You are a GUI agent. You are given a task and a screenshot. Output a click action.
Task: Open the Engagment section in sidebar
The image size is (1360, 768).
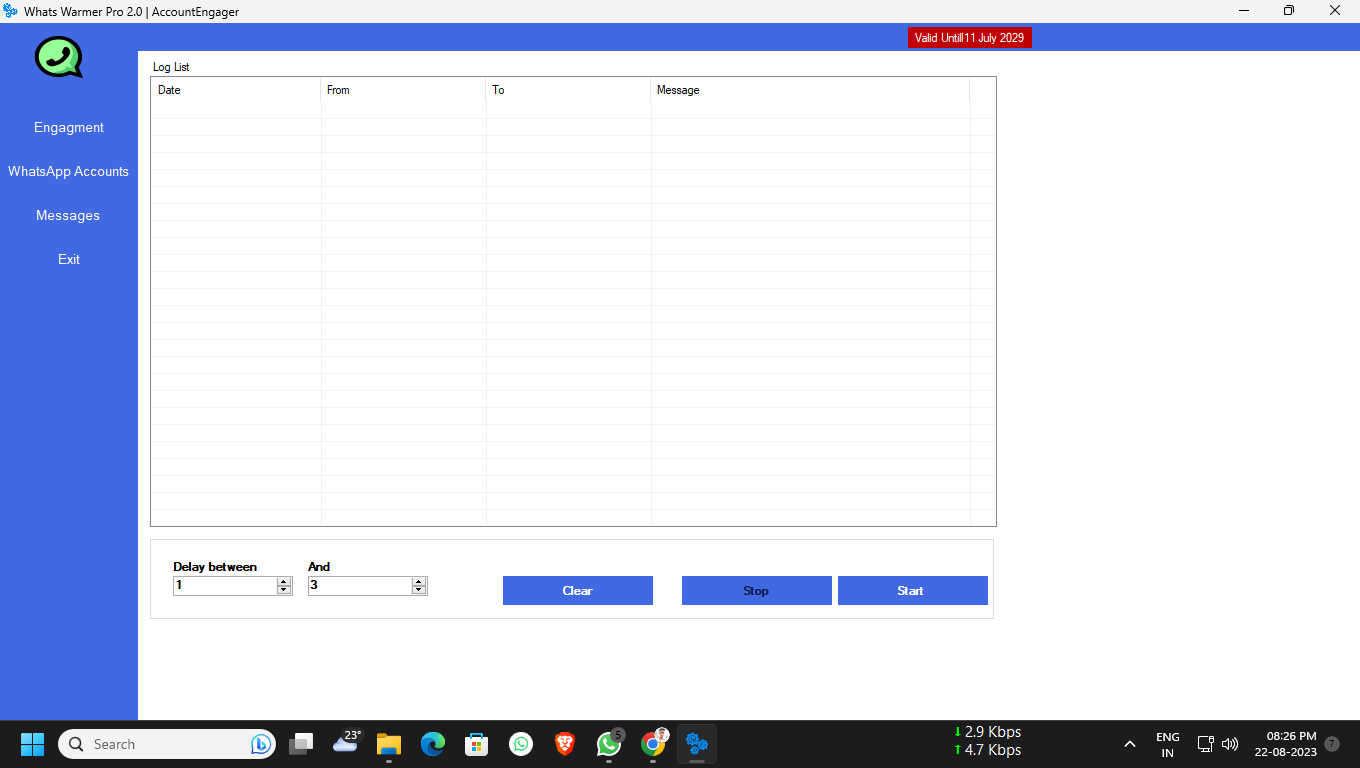pos(69,127)
